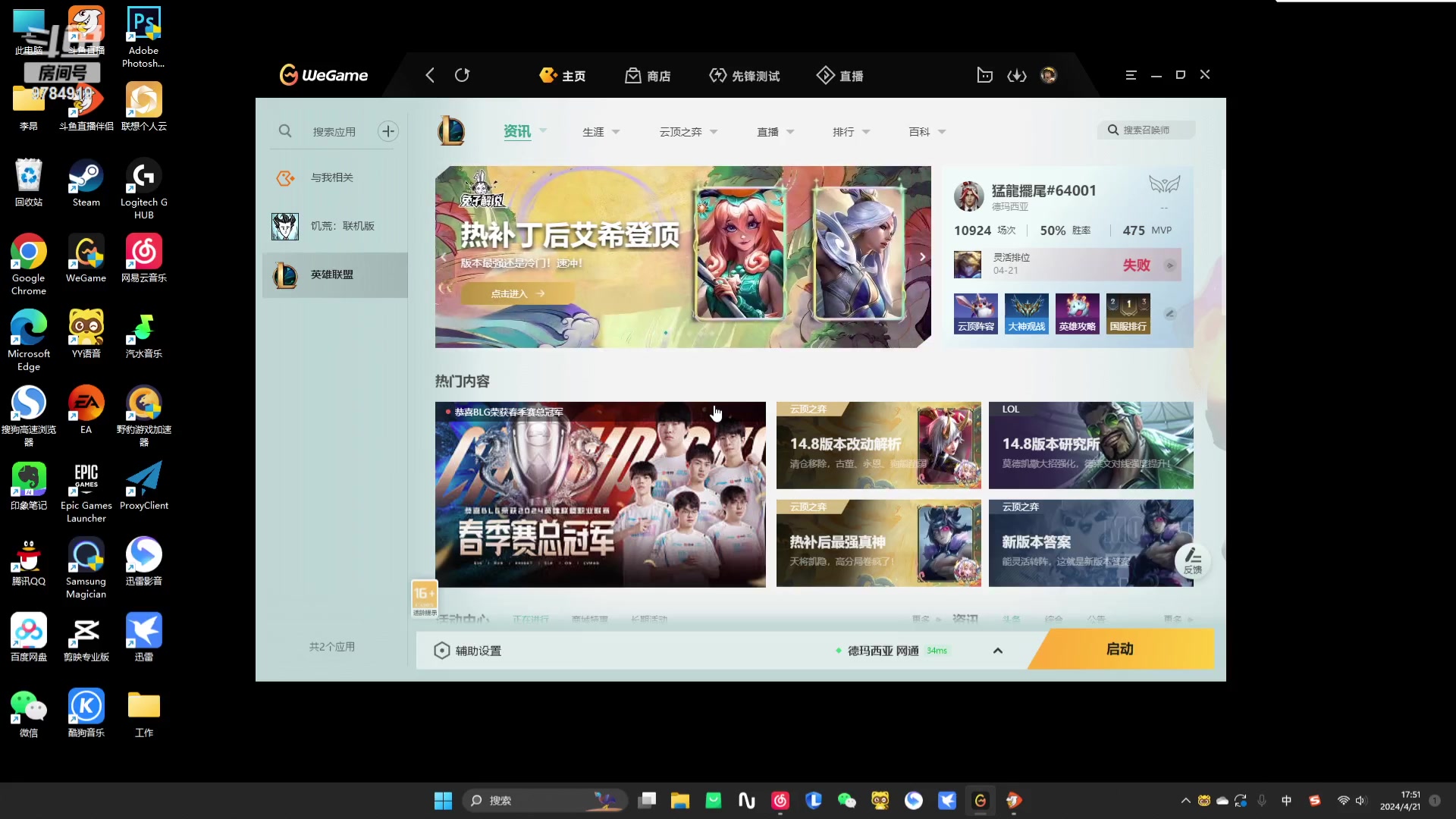Open the 国服排行 shortcut tile
Screen dimensions: 1456x819
(1128, 314)
